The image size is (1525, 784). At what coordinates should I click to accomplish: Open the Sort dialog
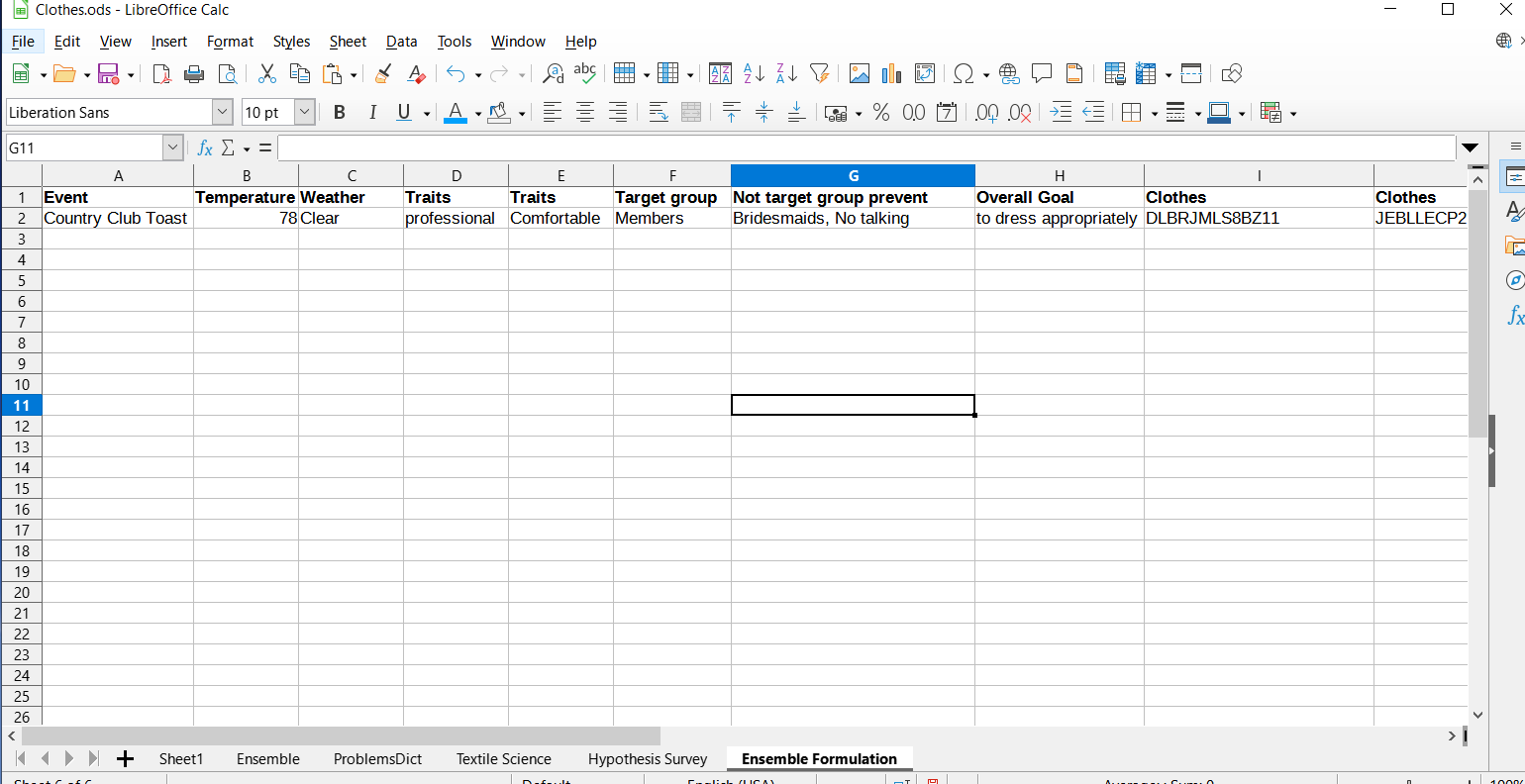pyautogui.click(x=720, y=74)
